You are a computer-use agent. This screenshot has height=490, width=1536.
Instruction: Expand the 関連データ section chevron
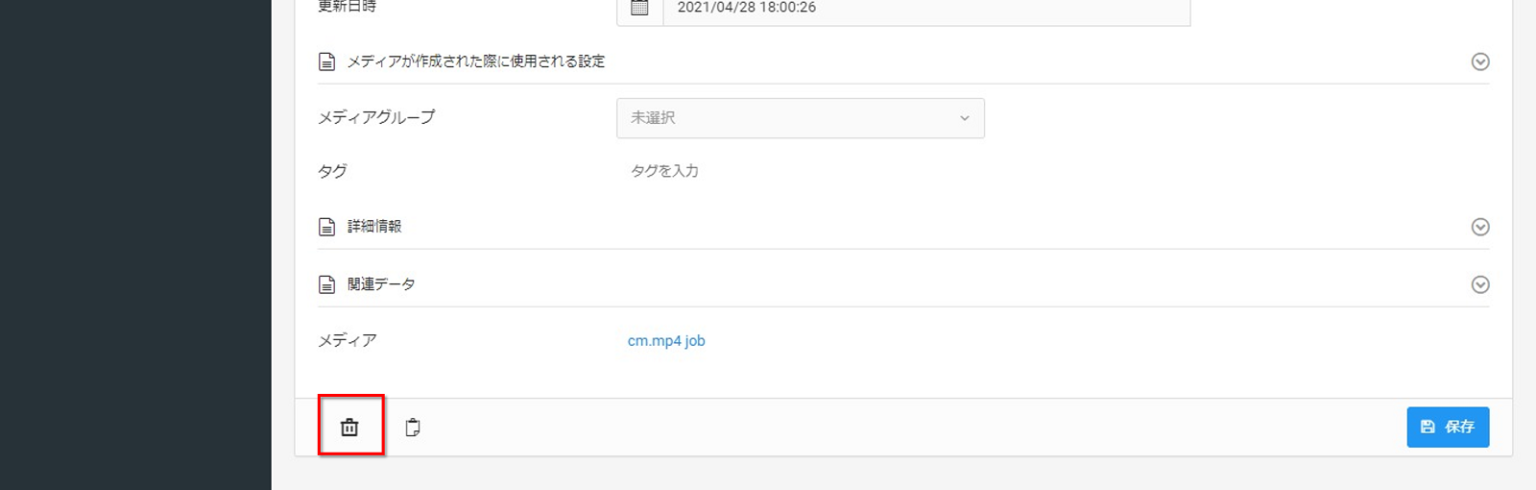pos(1480,285)
